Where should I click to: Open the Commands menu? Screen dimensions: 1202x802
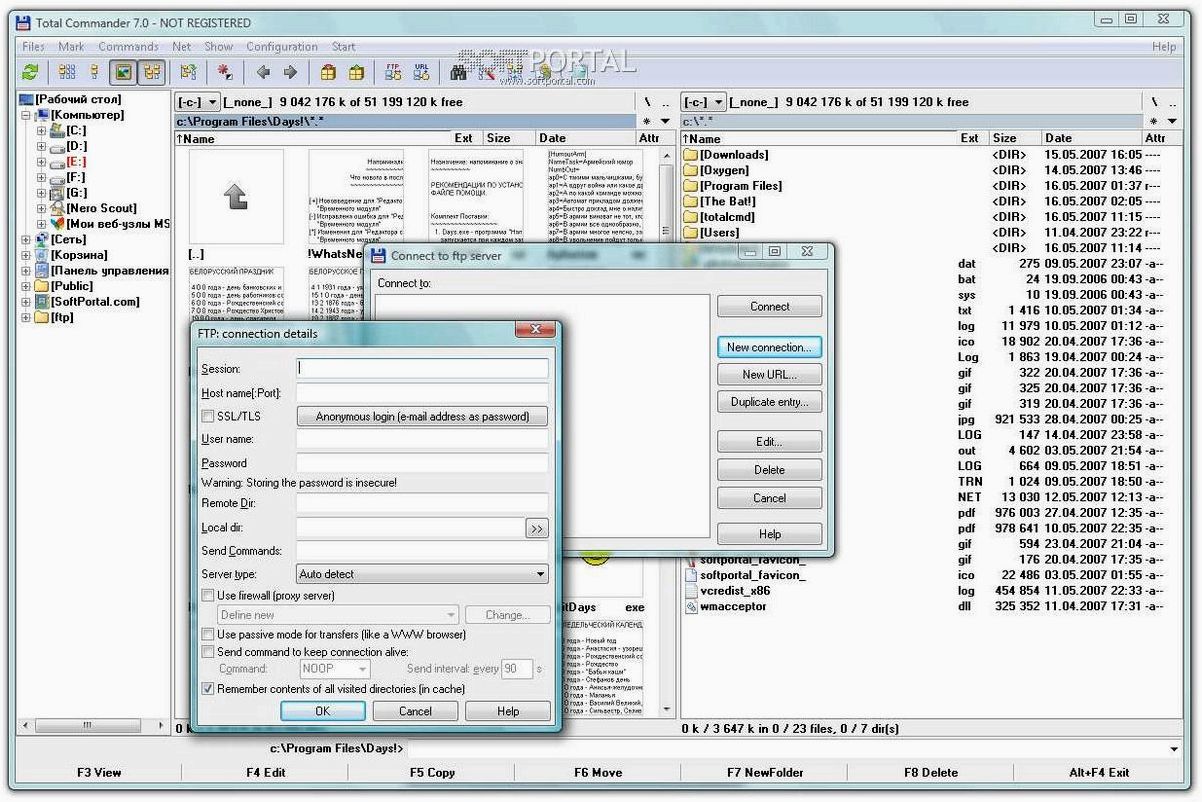click(128, 46)
